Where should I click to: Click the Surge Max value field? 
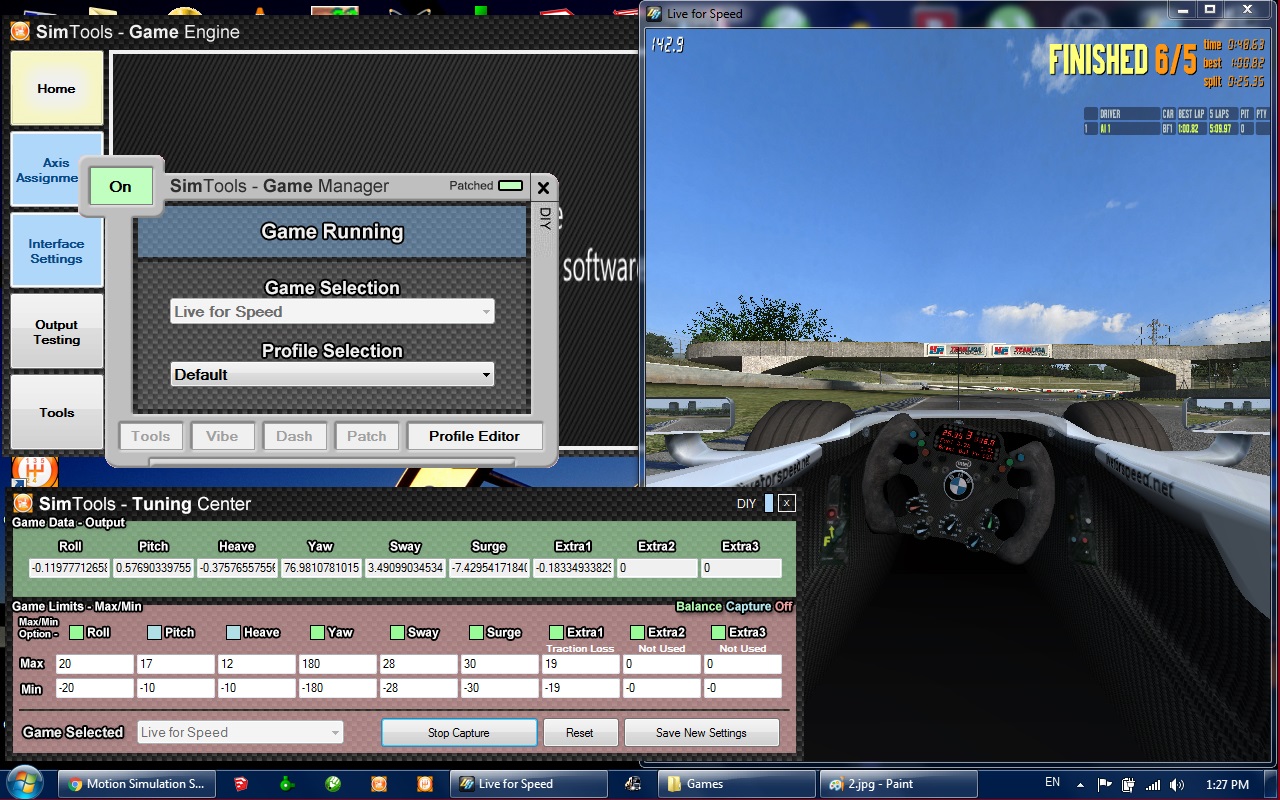[x=499, y=664]
